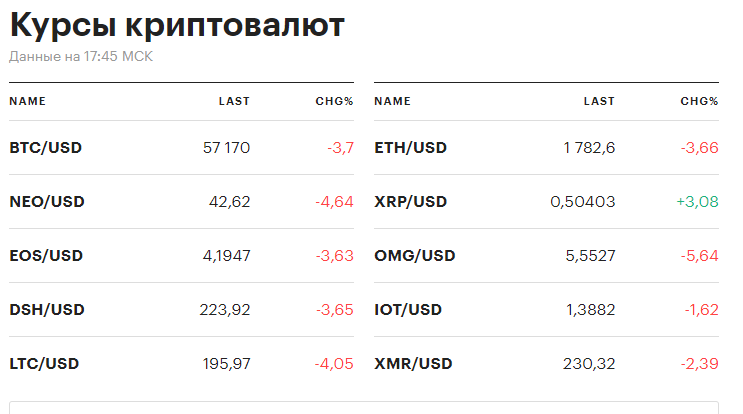Open LTC/USD pair details

[x=44, y=364]
